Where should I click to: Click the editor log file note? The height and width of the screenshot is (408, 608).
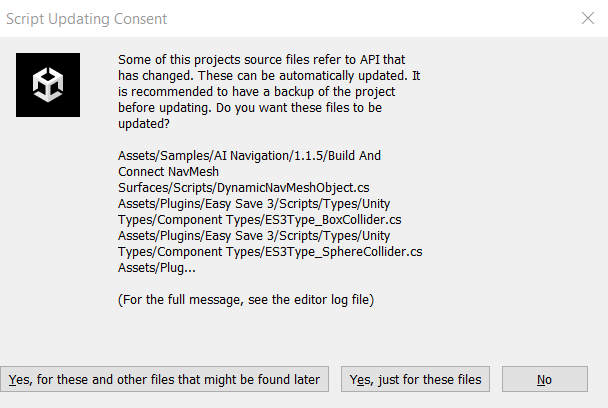click(243, 299)
